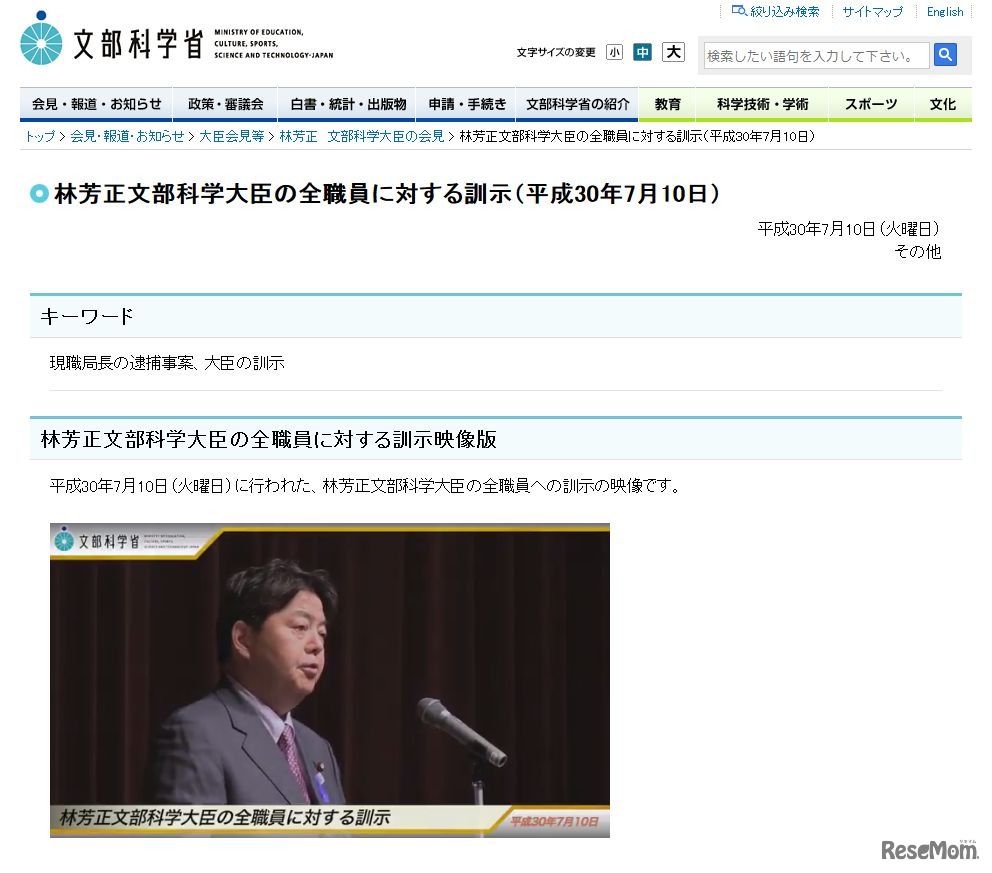The image size is (992, 873).
Task: Open 白書・統計・出版物 menu
Action: (347, 104)
